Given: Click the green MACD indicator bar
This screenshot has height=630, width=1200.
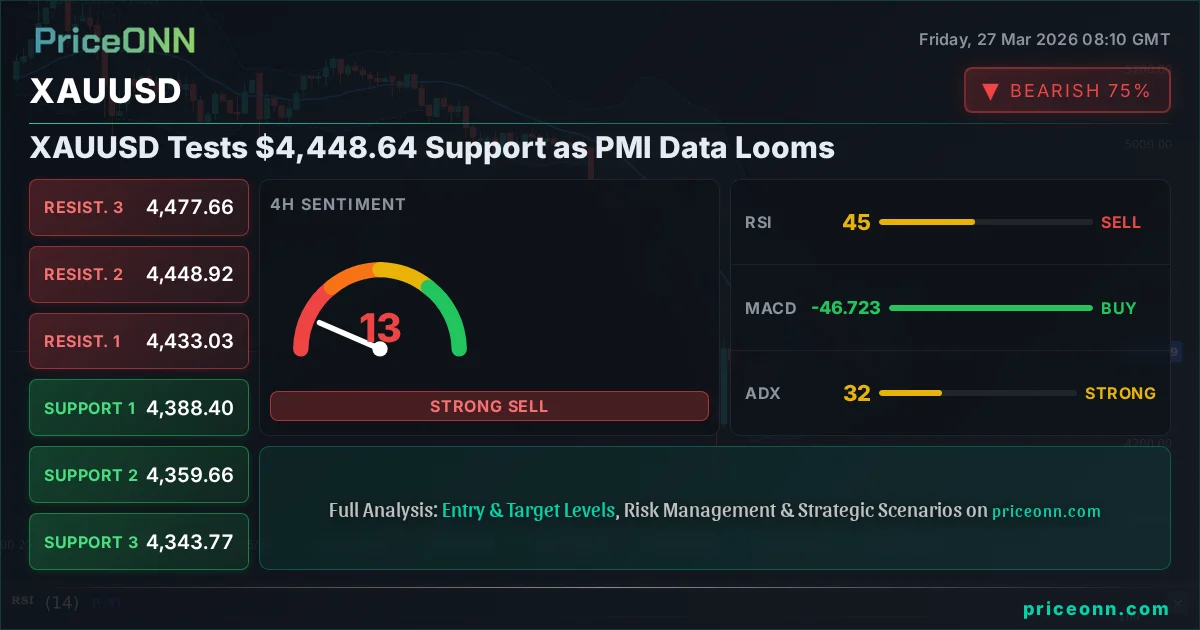Looking at the screenshot, I should 990,308.
